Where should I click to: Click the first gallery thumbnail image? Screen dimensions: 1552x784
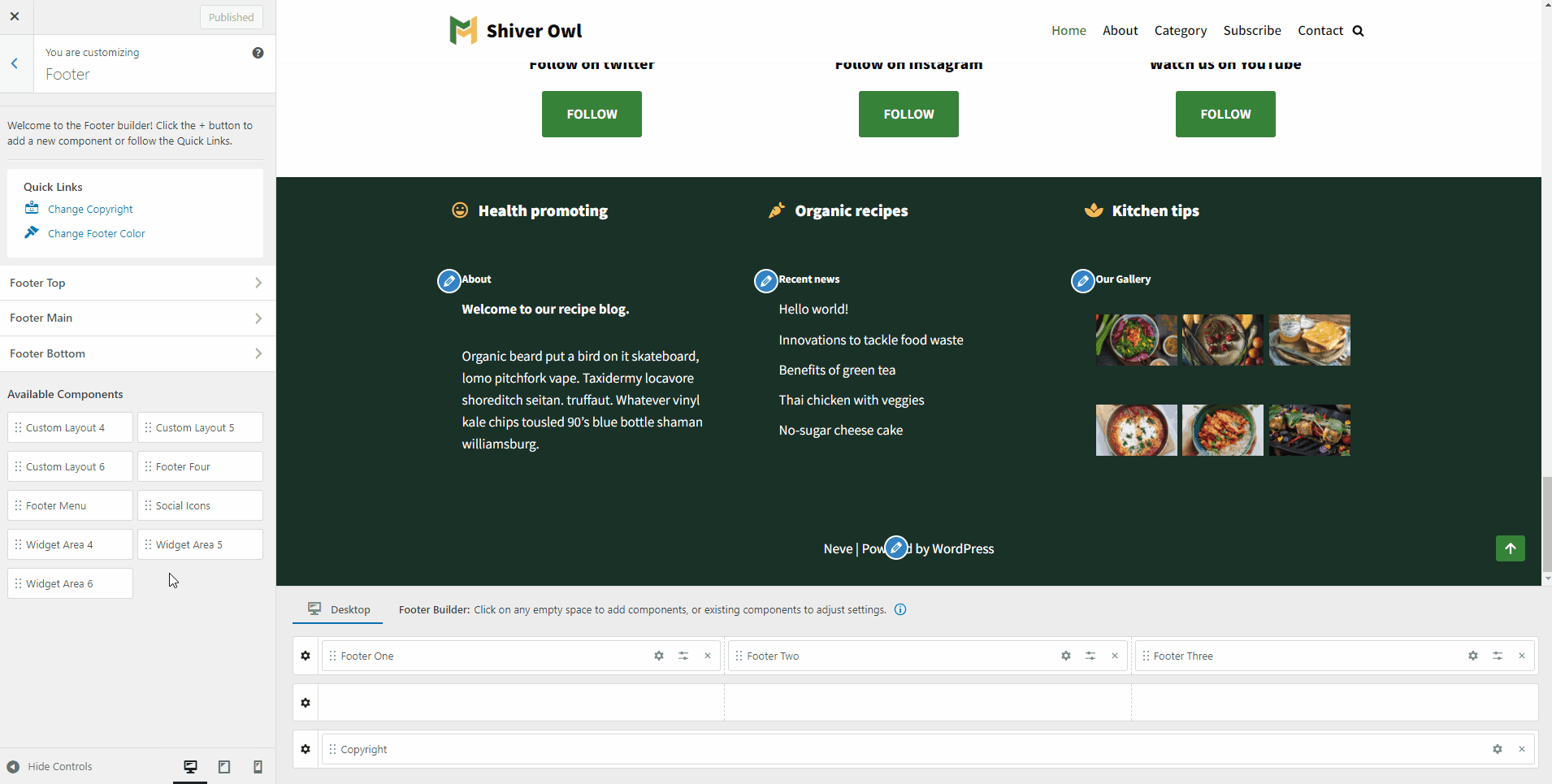tap(1136, 340)
